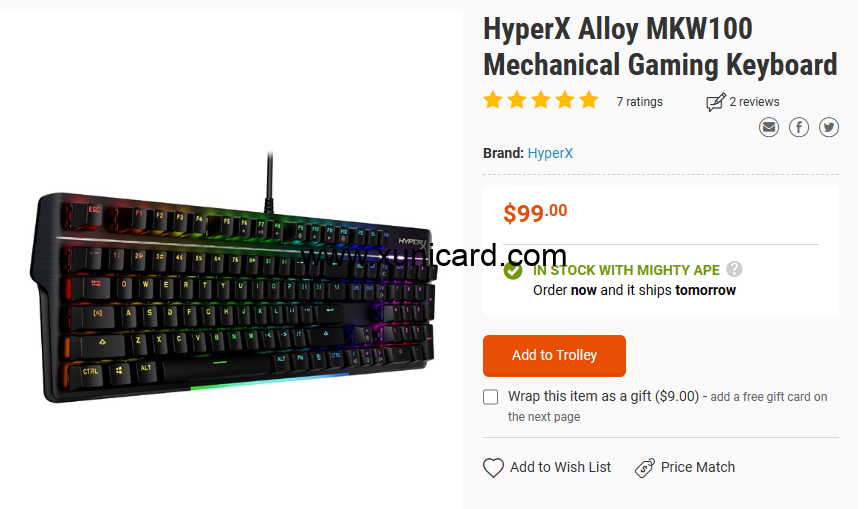Image resolution: width=866 pixels, height=509 pixels.
Task: Share this keyboard on Facebook
Action: pos(799,128)
